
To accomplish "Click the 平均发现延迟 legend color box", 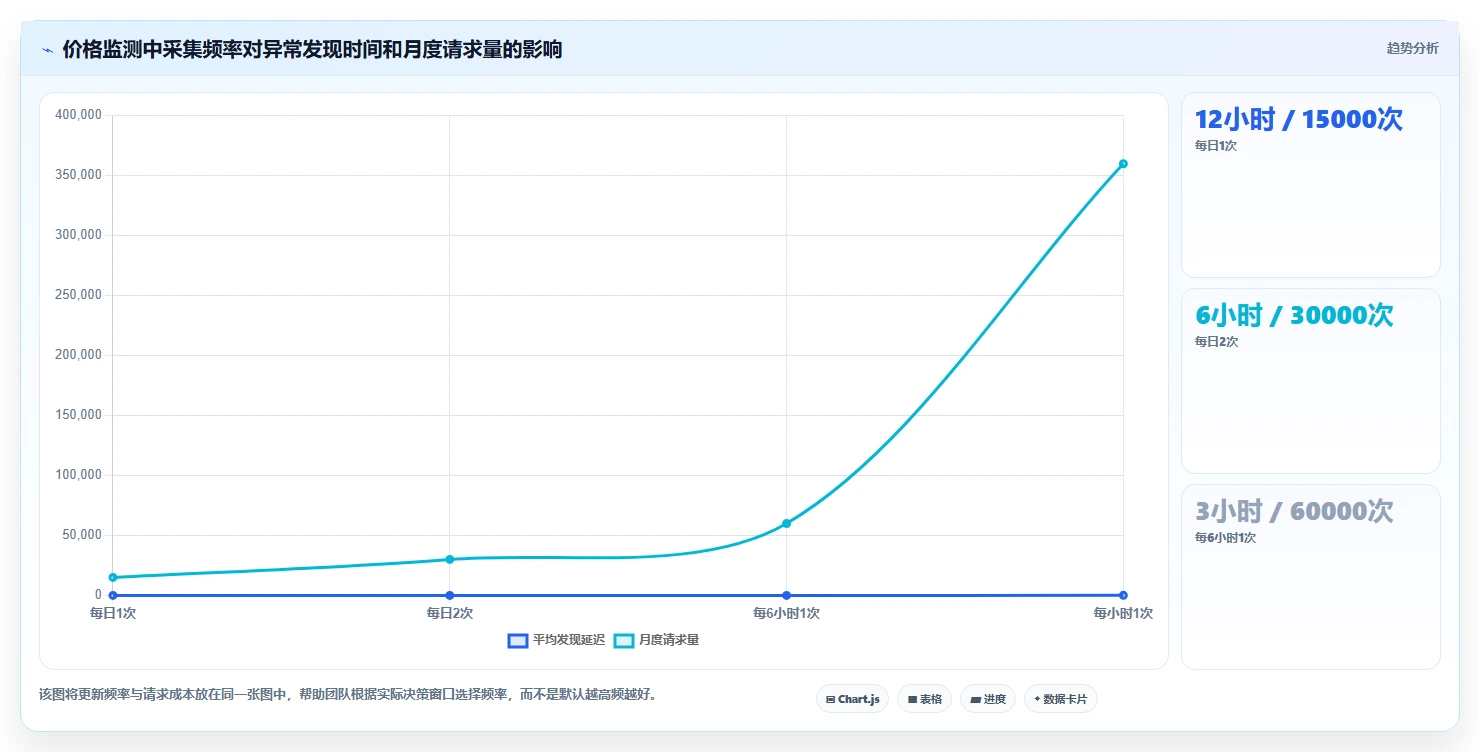I will (517, 640).
